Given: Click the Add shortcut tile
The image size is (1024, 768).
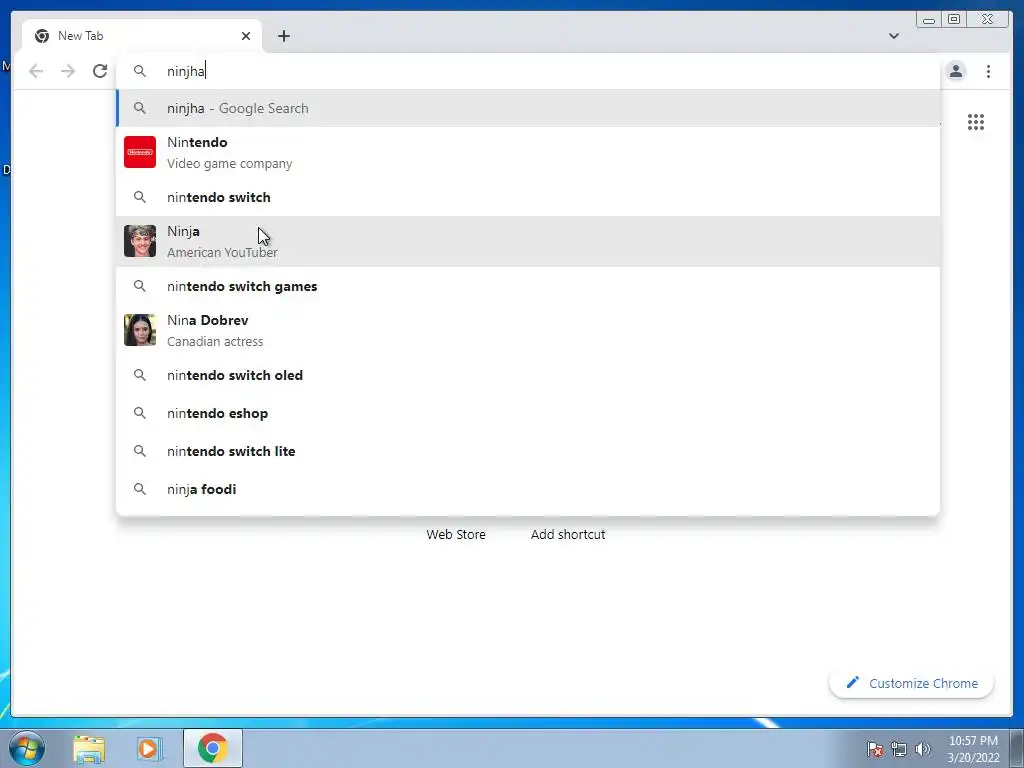Looking at the screenshot, I should pos(568,534).
